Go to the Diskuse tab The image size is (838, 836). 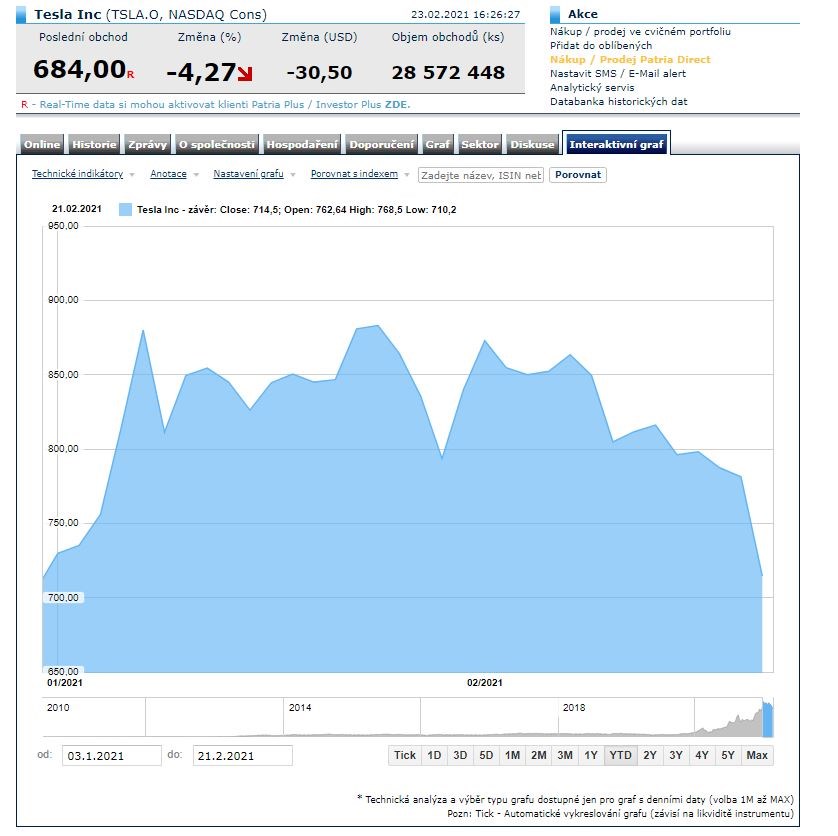pos(532,144)
